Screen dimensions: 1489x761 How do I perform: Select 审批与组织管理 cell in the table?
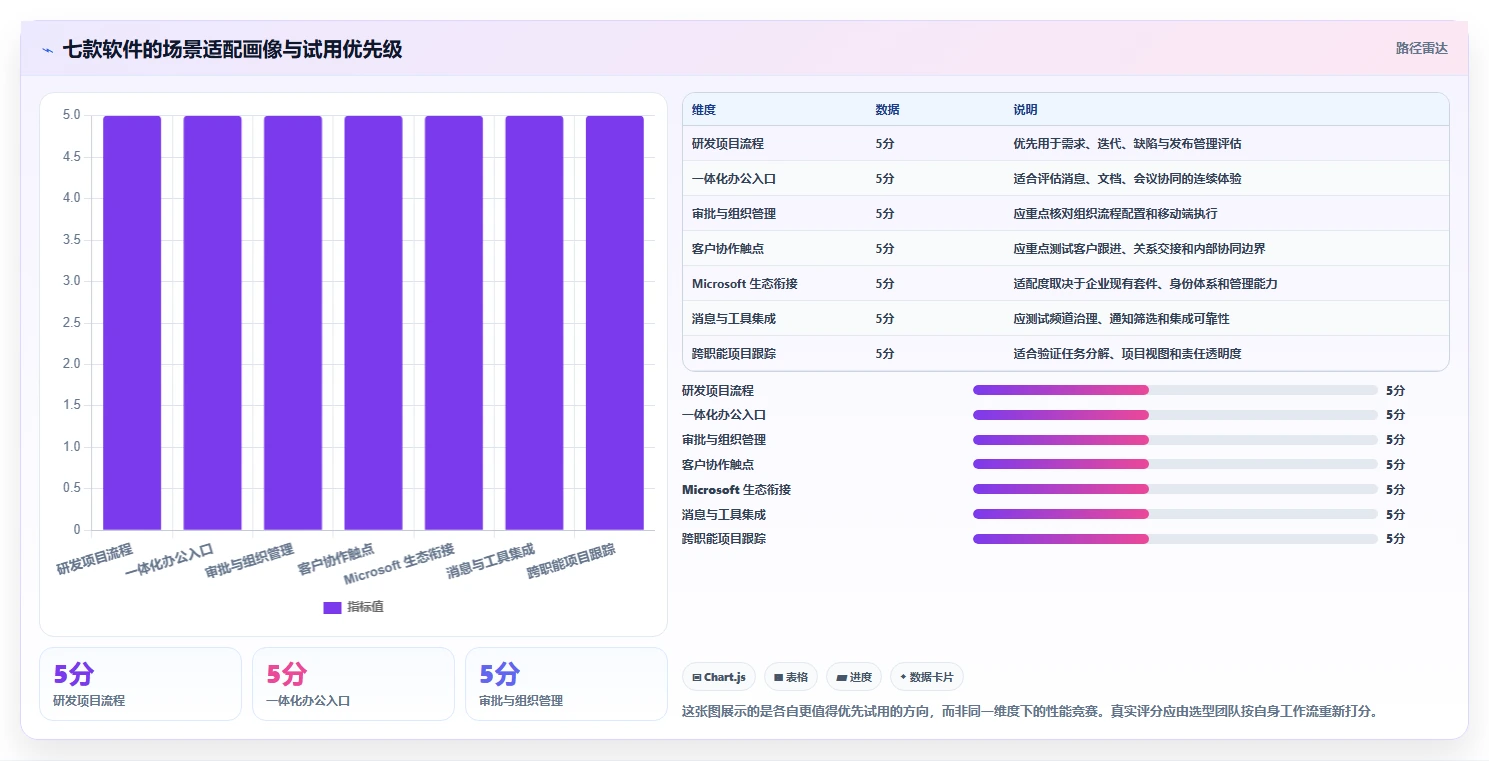click(x=734, y=214)
